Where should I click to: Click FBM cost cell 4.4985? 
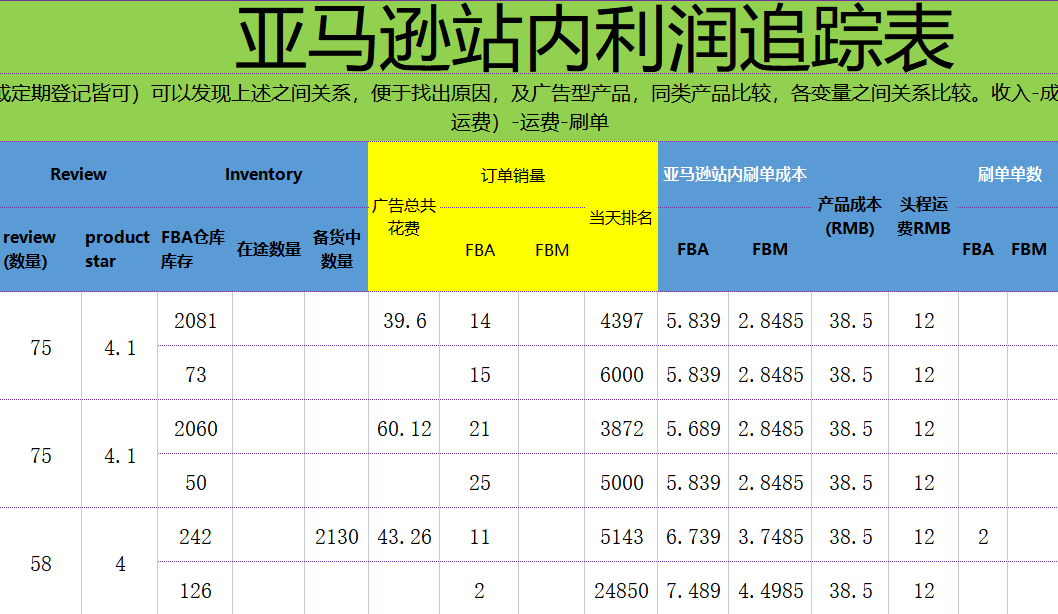point(771,590)
